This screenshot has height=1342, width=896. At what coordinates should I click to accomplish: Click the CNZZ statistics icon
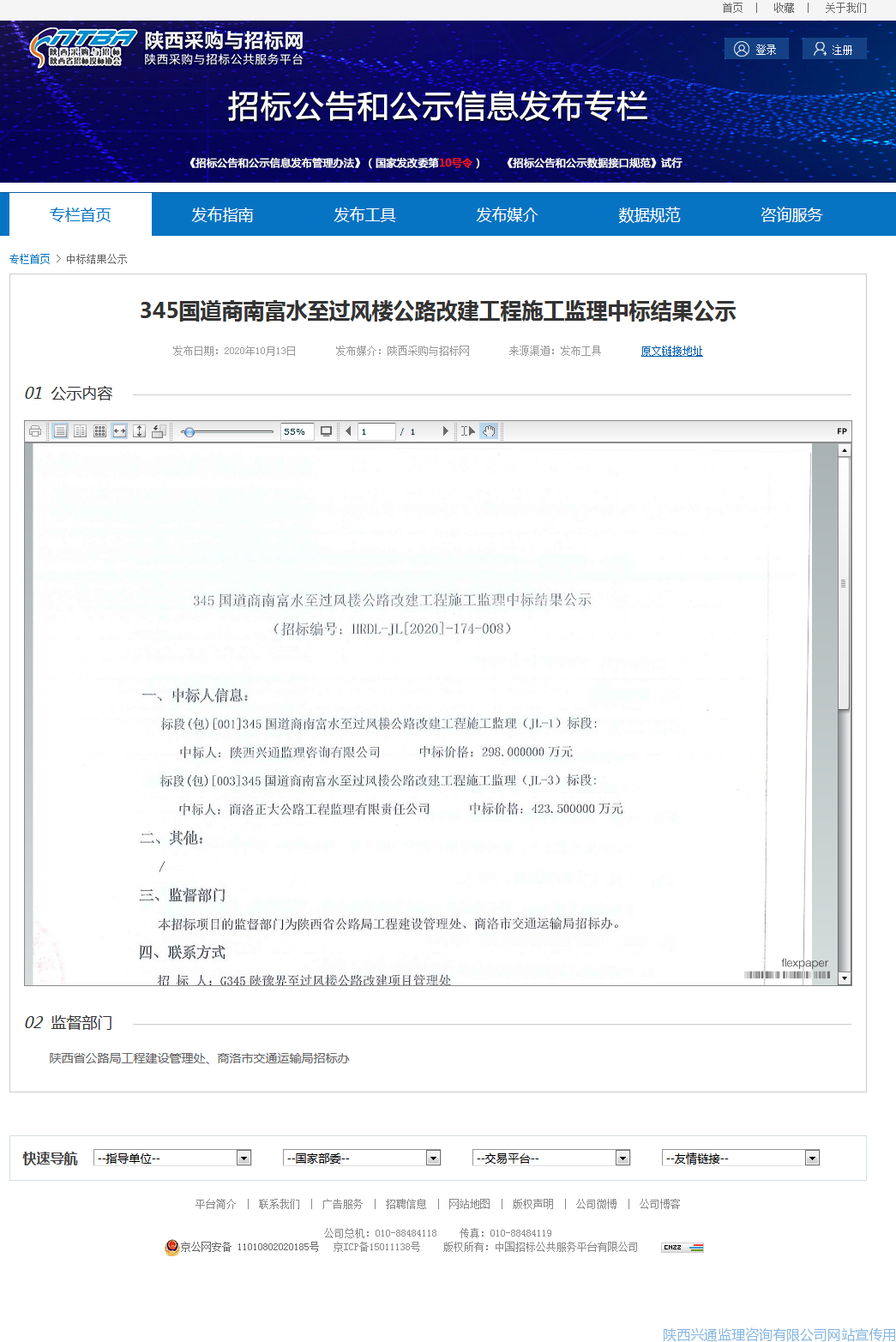(x=683, y=1248)
